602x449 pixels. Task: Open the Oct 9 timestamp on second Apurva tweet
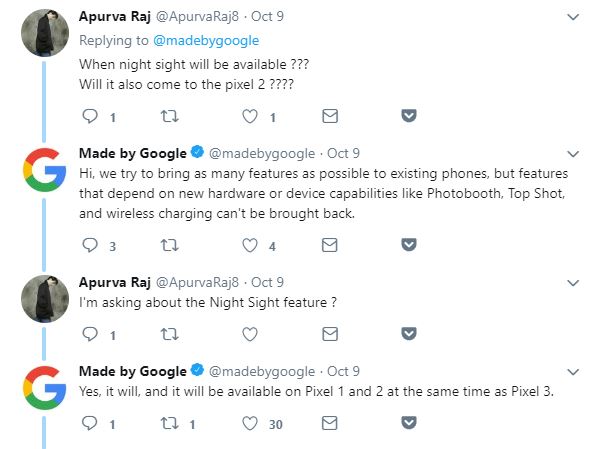pos(268,282)
